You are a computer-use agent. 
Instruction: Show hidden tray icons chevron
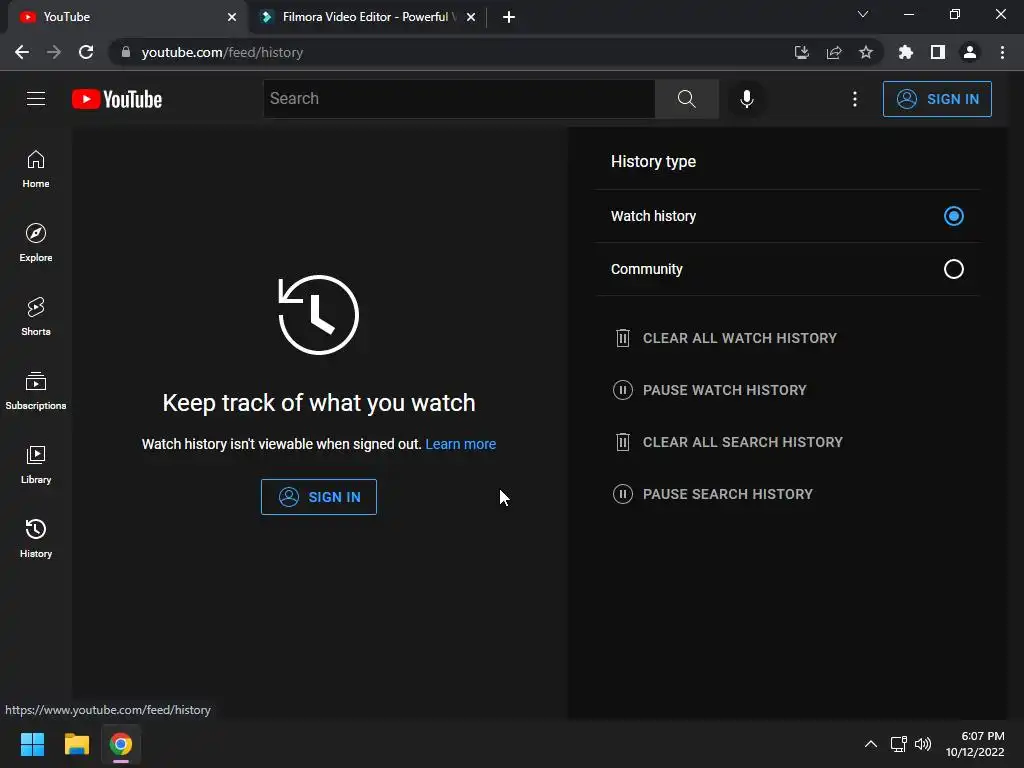(x=871, y=744)
